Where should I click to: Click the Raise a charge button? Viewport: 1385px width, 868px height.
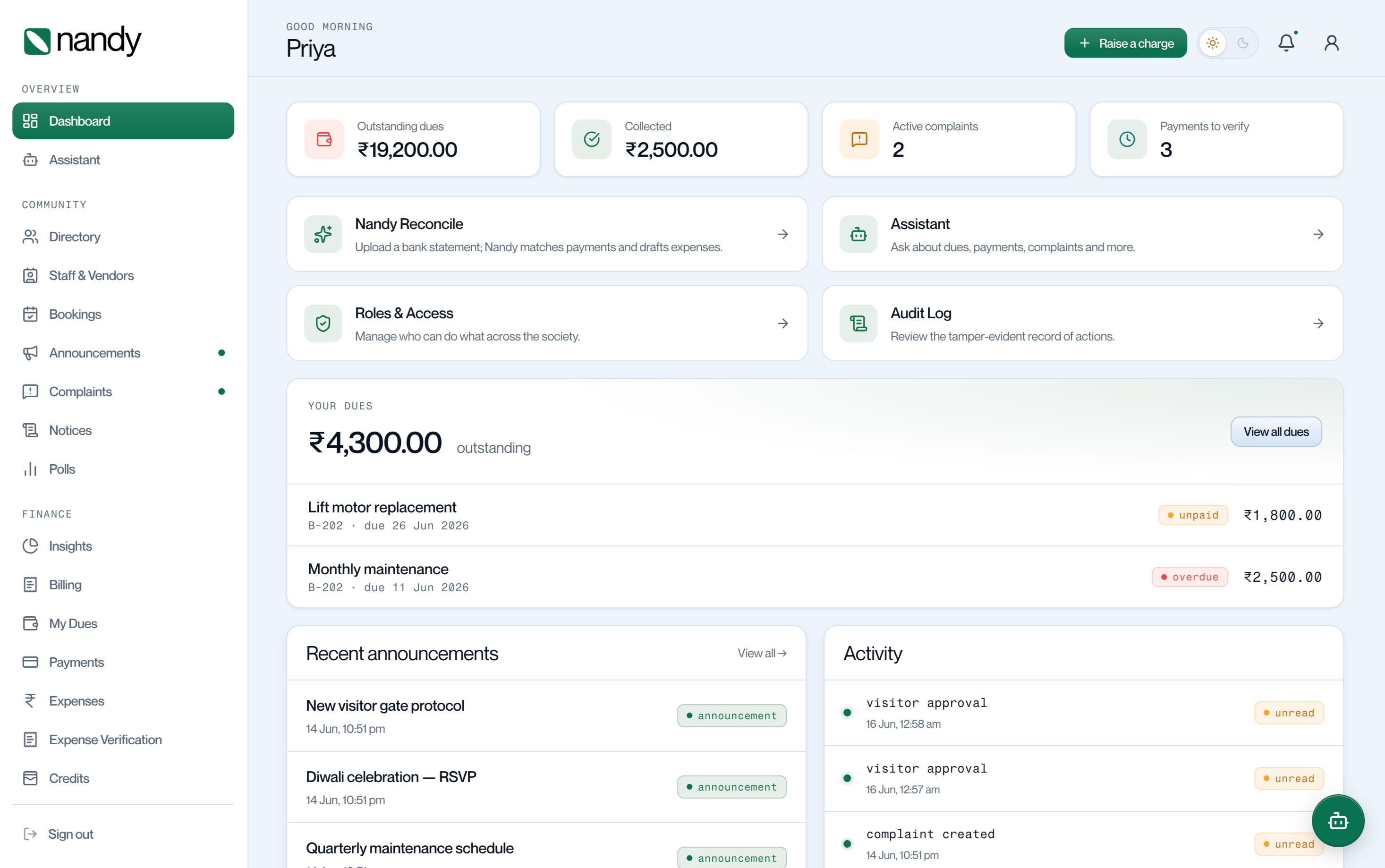tap(1125, 43)
